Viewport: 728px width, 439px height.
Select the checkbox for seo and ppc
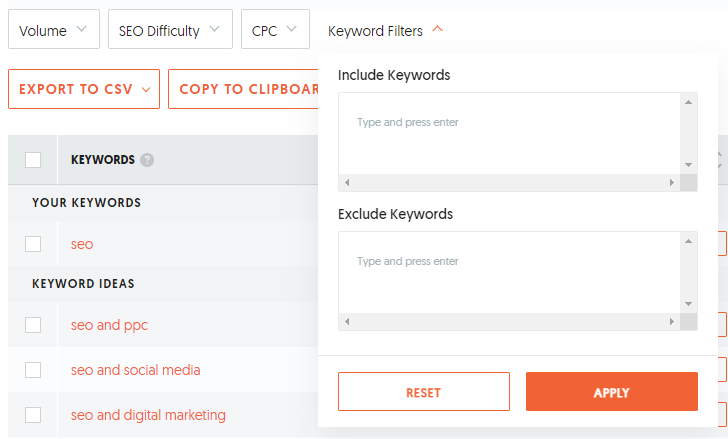(33, 325)
